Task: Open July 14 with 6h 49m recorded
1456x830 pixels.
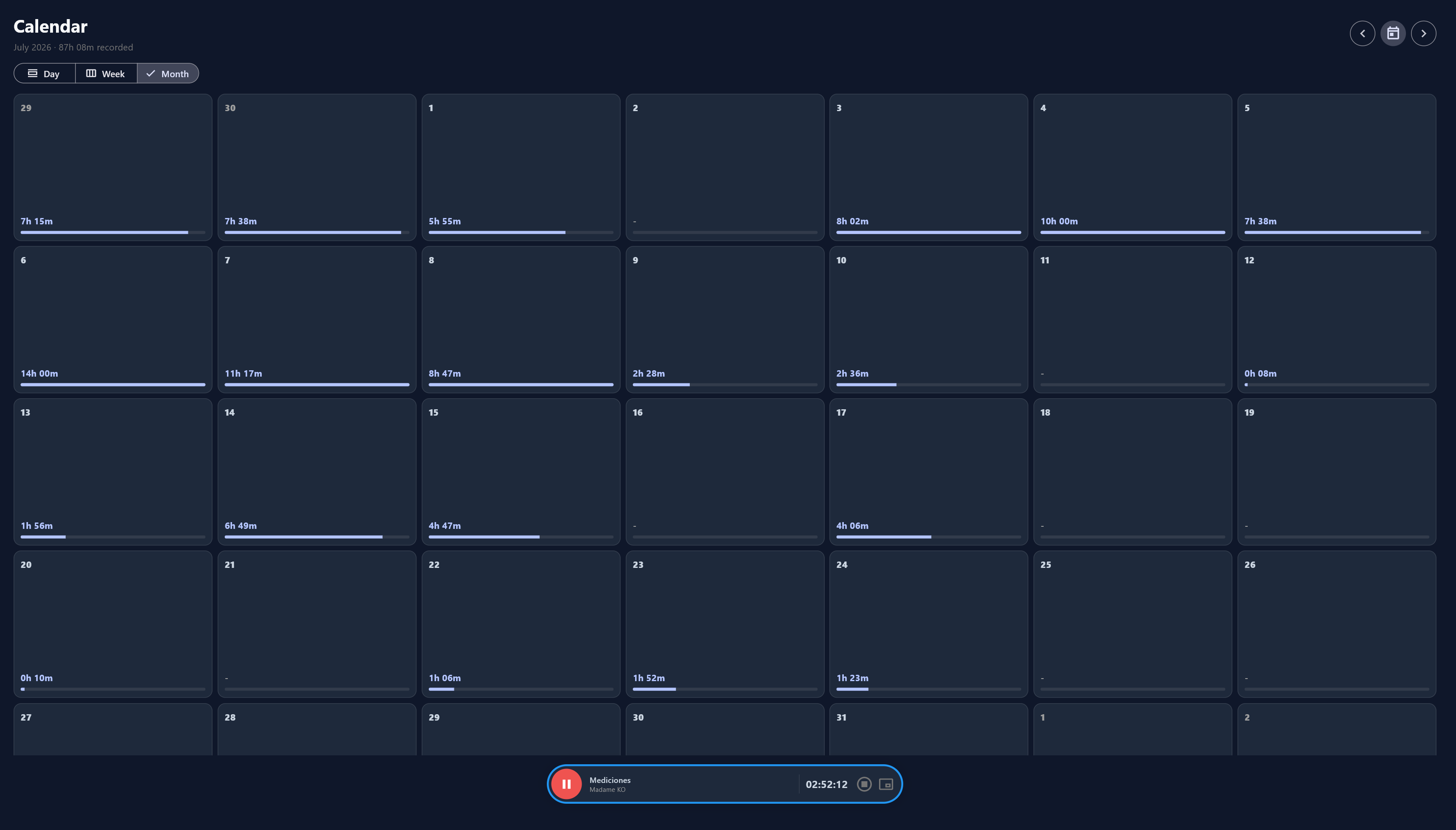Action: click(316, 472)
